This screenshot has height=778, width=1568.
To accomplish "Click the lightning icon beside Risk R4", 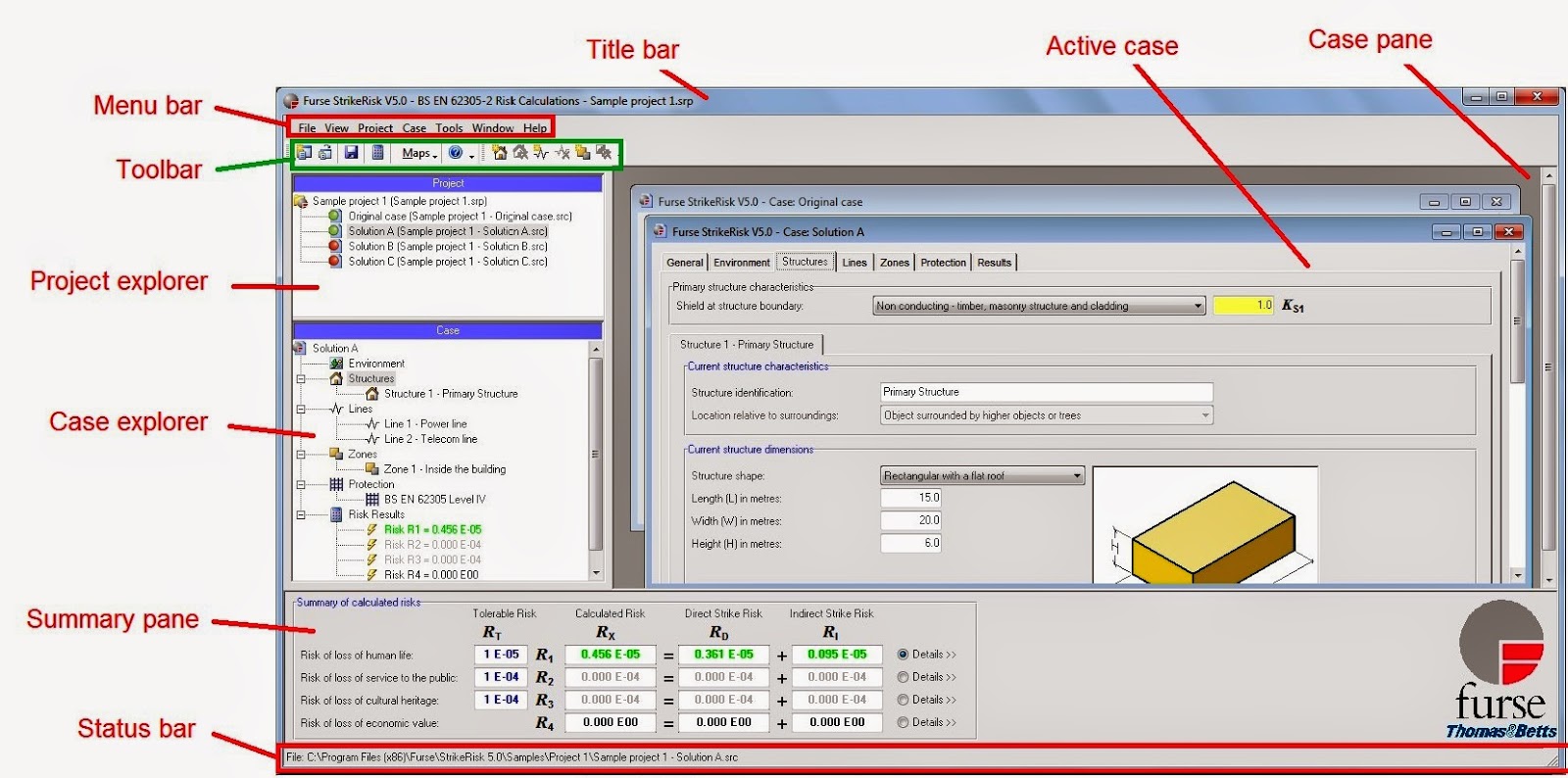I will point(372,575).
